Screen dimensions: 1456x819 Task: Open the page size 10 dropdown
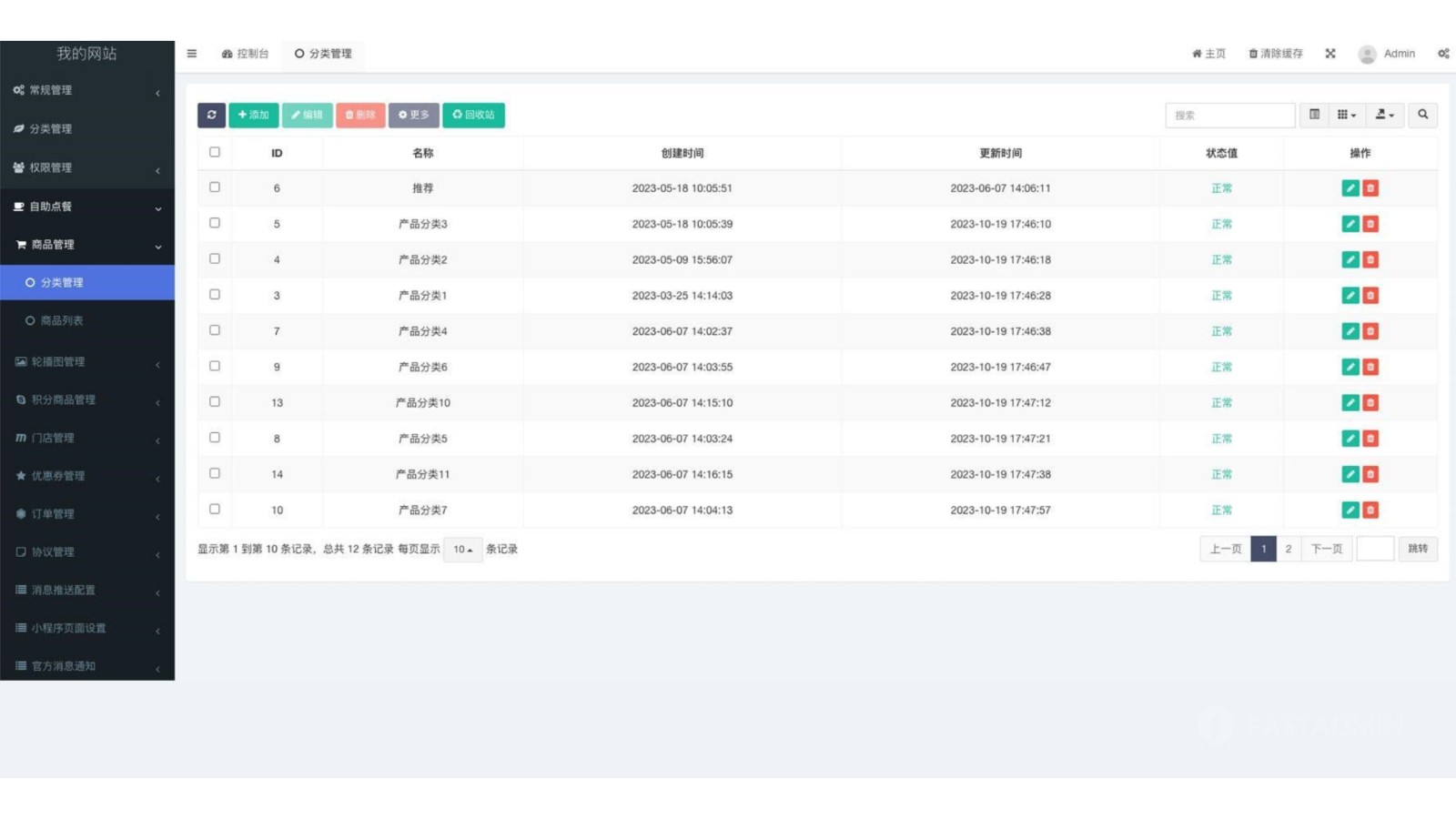(463, 550)
